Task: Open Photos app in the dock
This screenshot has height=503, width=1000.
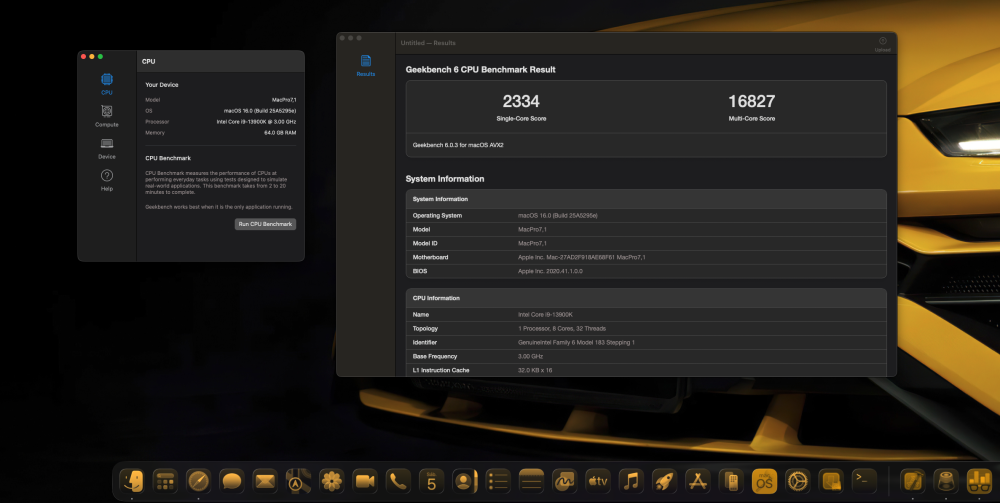Action: point(332,481)
